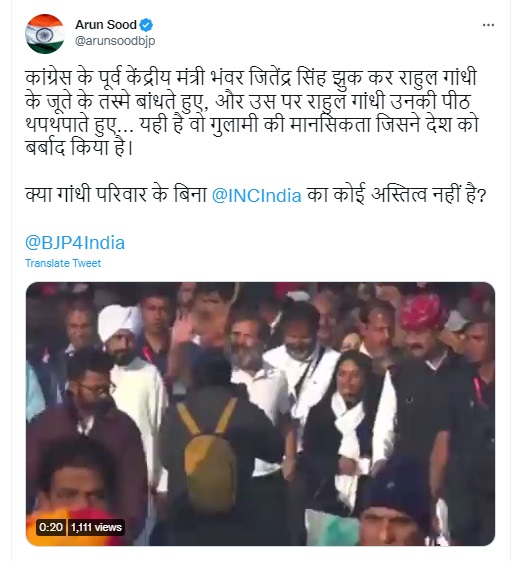Open the Arun Sood display name
This screenshot has width=521, height=561.
pos(106,25)
